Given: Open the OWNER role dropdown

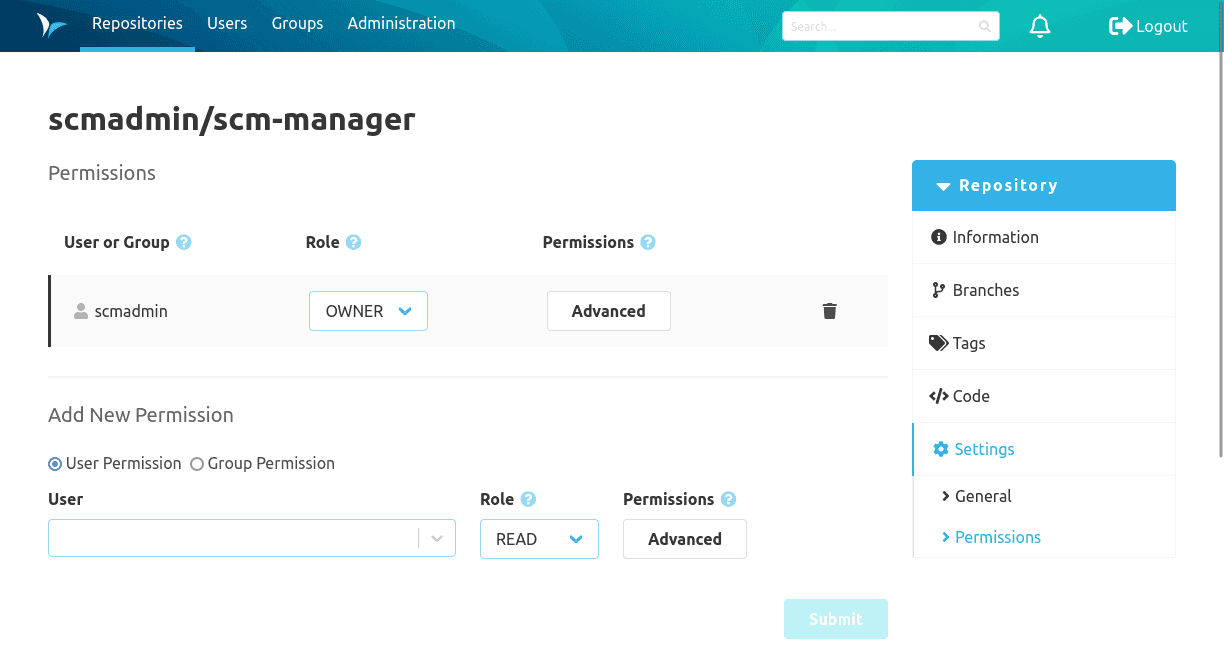Looking at the screenshot, I should pyautogui.click(x=368, y=311).
